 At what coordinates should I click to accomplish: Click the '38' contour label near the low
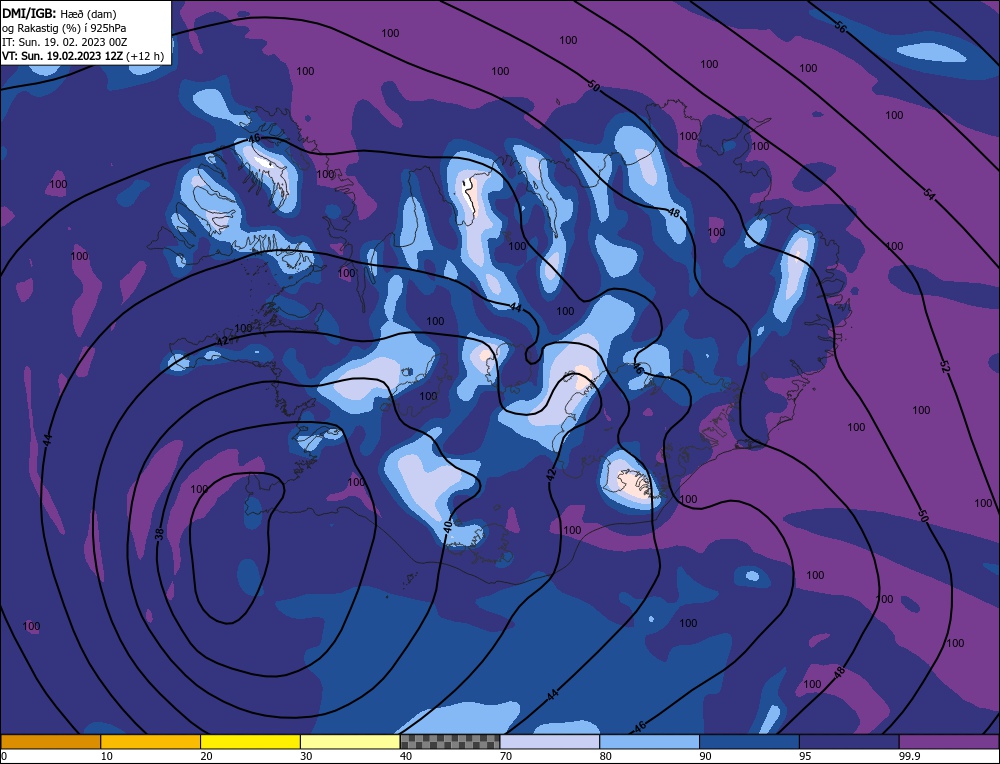coord(159,534)
